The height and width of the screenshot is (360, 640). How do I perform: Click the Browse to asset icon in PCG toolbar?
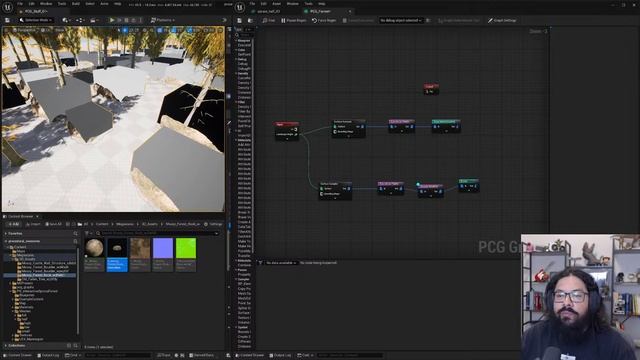coord(250,20)
